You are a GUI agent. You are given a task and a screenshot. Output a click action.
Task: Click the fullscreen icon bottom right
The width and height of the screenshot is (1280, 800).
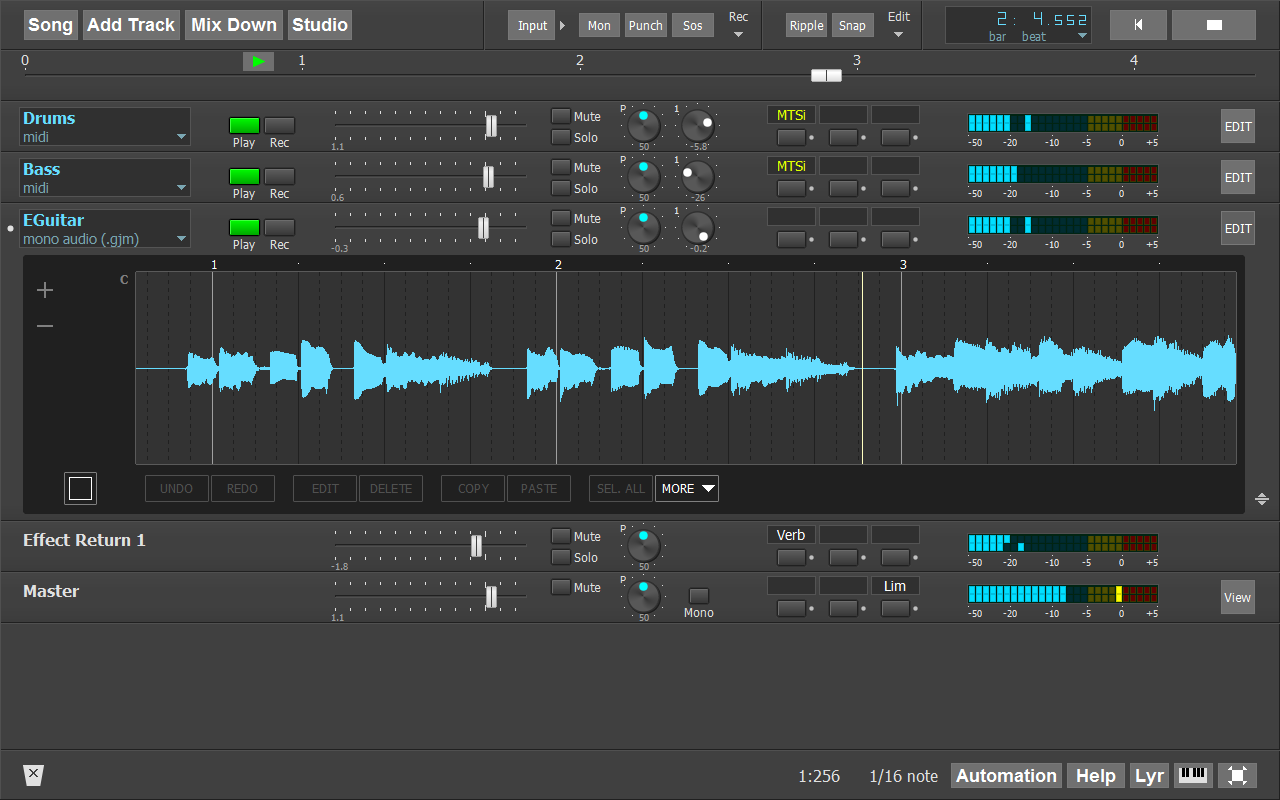coord(1237,775)
